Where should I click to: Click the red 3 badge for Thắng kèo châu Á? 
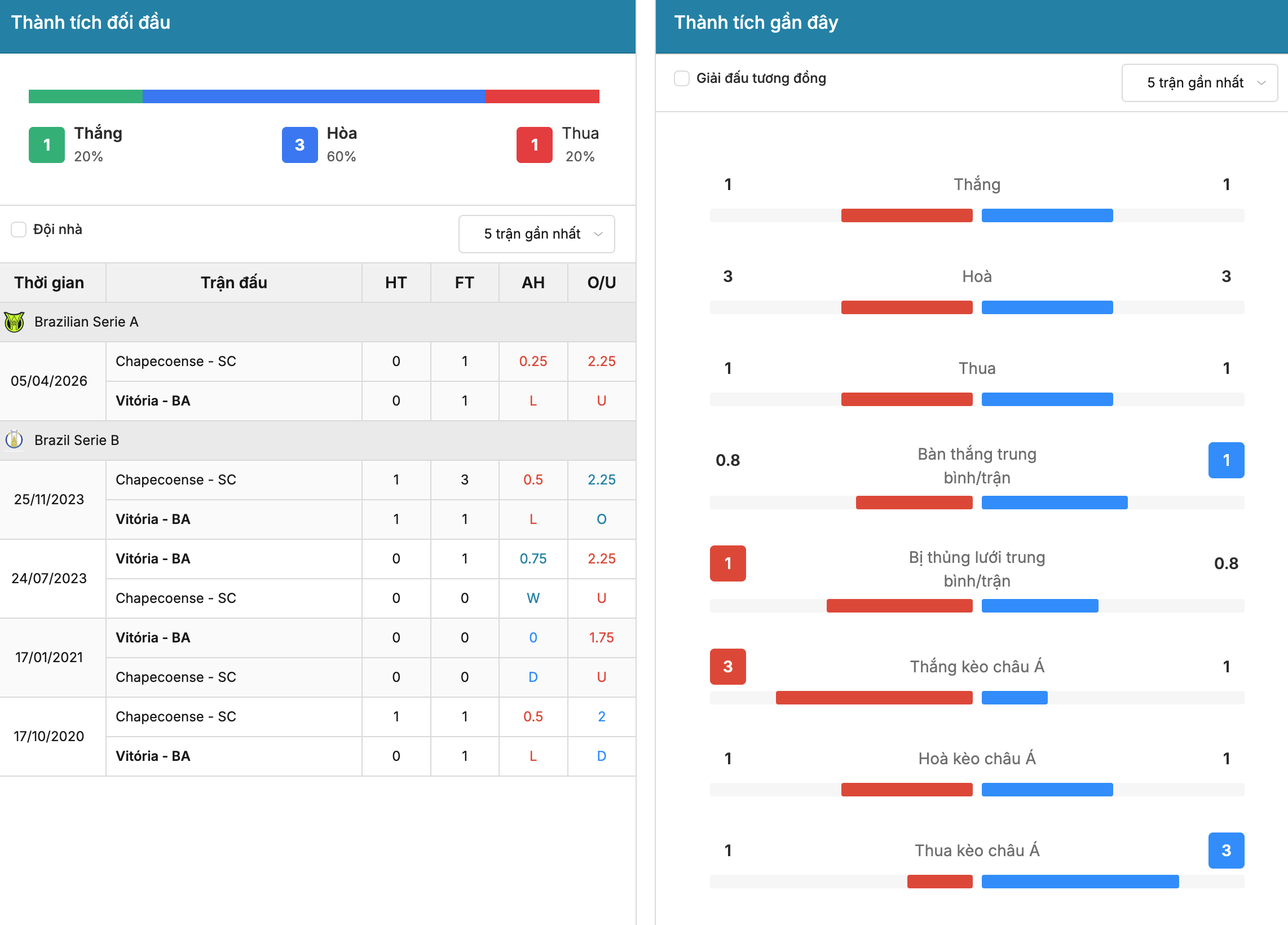pos(728,667)
